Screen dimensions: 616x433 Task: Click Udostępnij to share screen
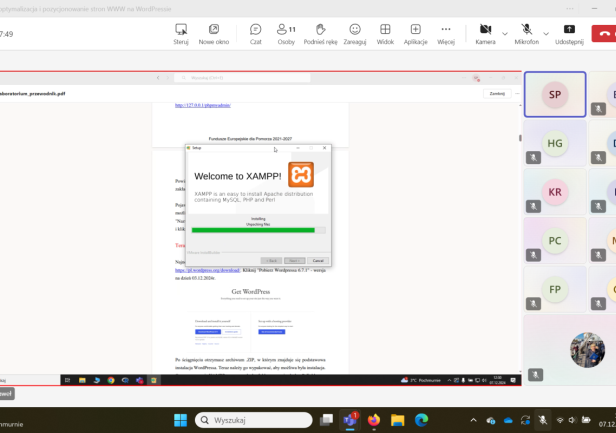pos(569,34)
